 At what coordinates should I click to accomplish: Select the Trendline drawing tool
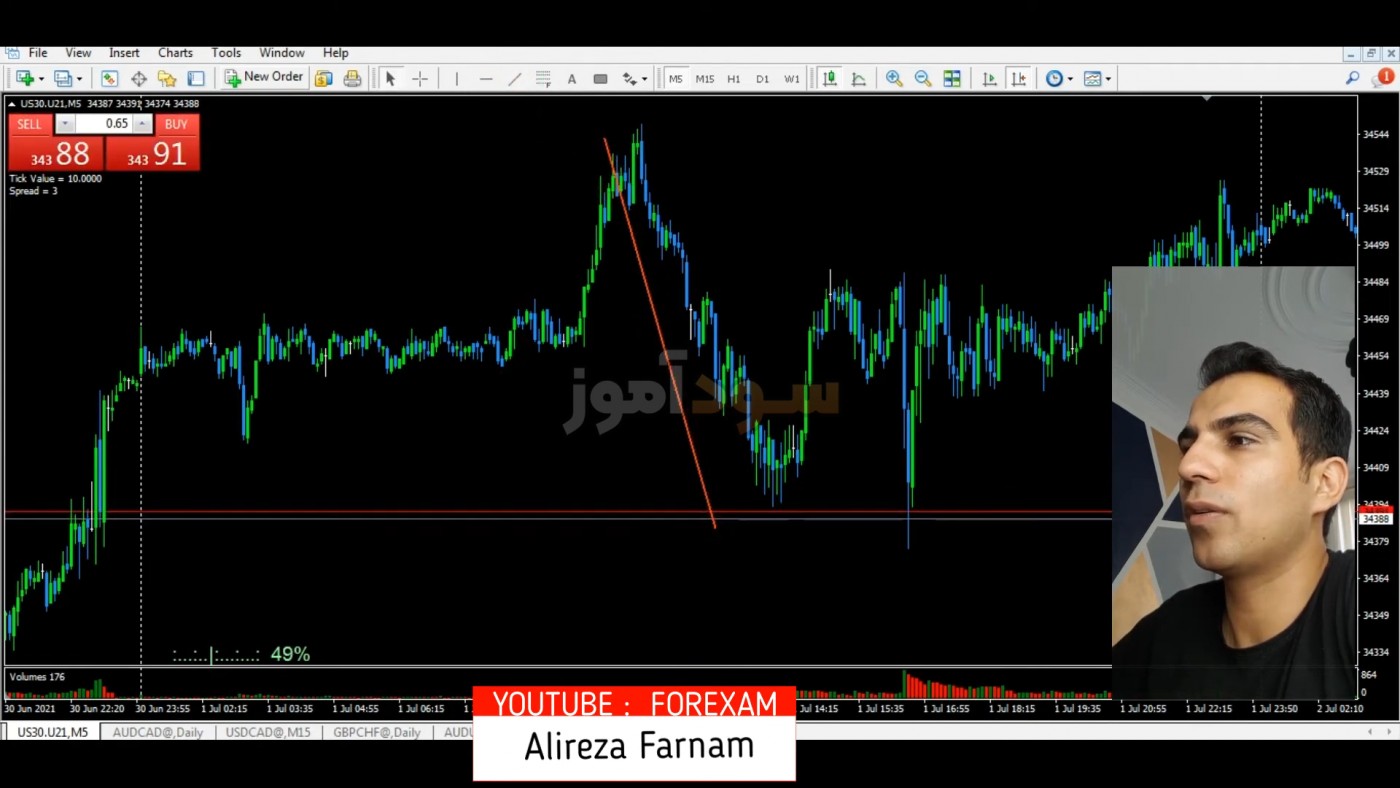point(514,78)
